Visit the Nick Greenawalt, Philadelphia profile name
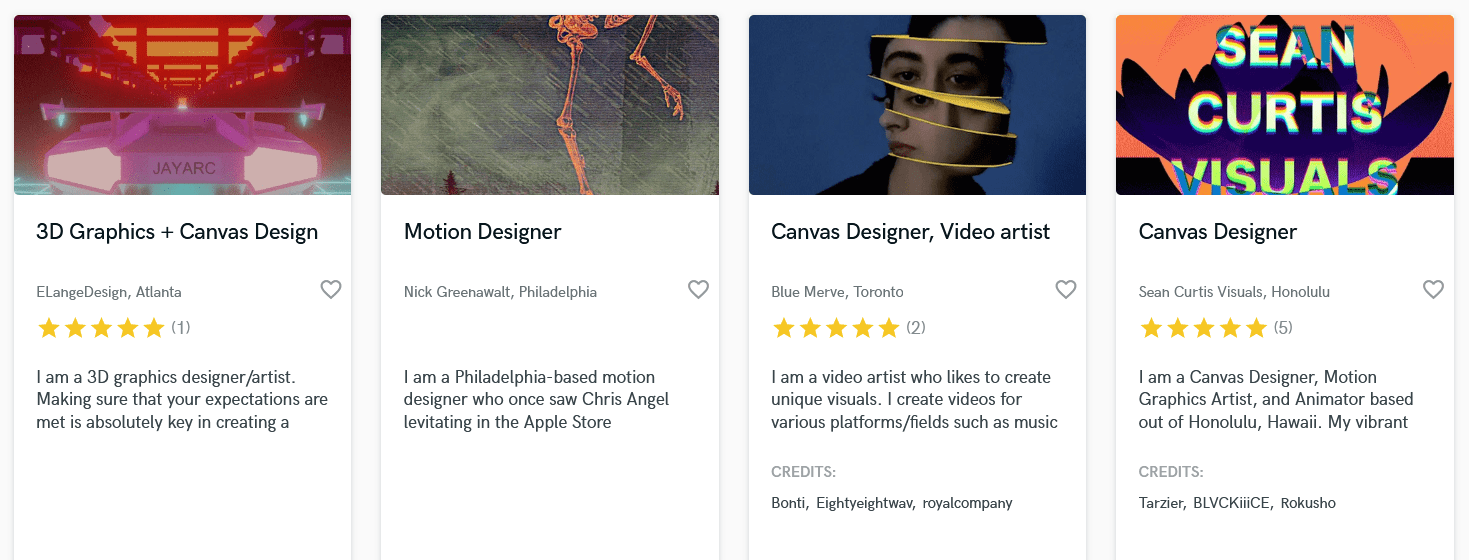 [x=500, y=292]
